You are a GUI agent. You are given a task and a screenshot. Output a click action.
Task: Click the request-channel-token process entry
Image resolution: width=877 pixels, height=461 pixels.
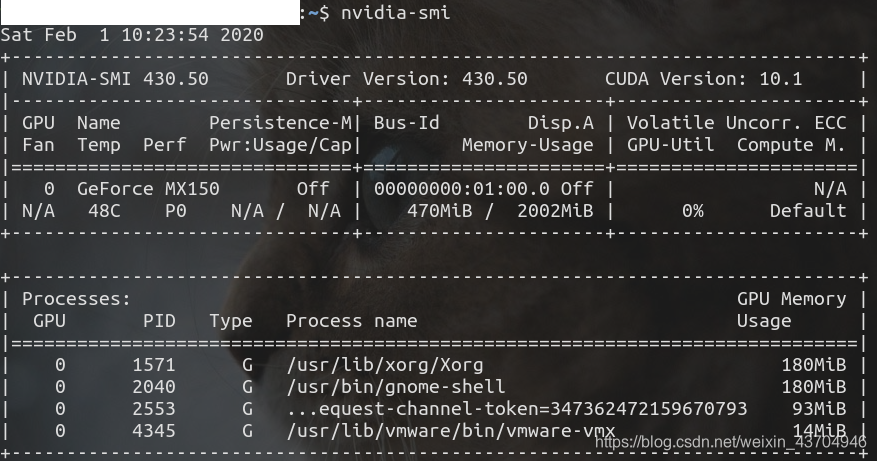tap(517, 409)
